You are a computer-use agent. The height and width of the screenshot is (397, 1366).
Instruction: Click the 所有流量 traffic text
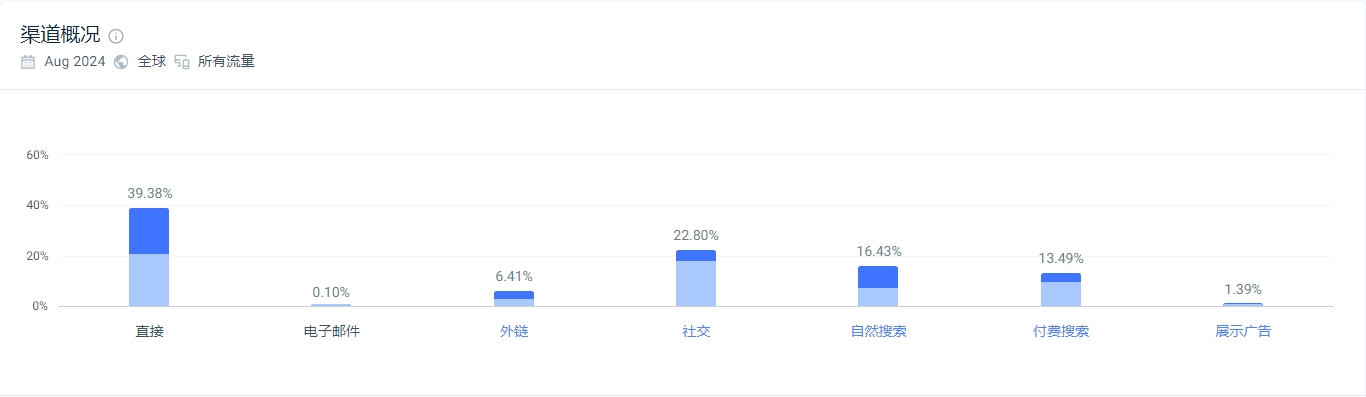point(226,62)
